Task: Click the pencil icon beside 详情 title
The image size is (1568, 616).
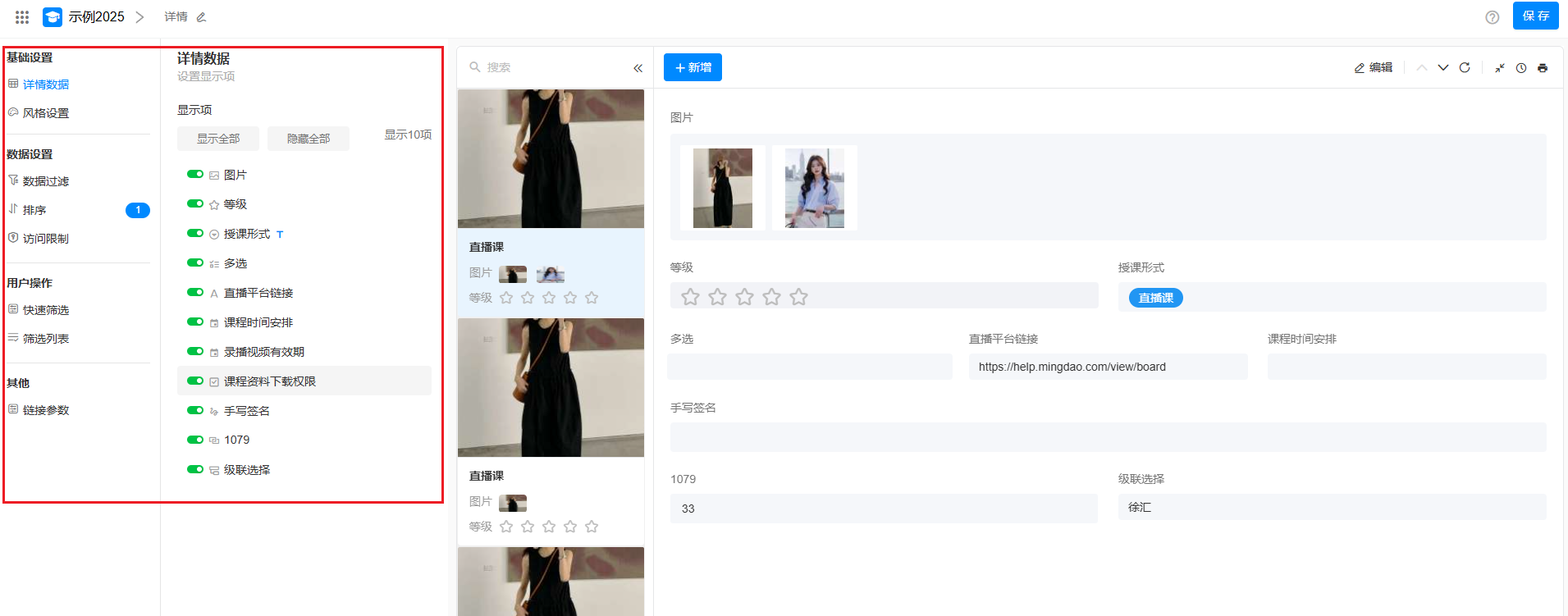Action: pyautogui.click(x=201, y=17)
